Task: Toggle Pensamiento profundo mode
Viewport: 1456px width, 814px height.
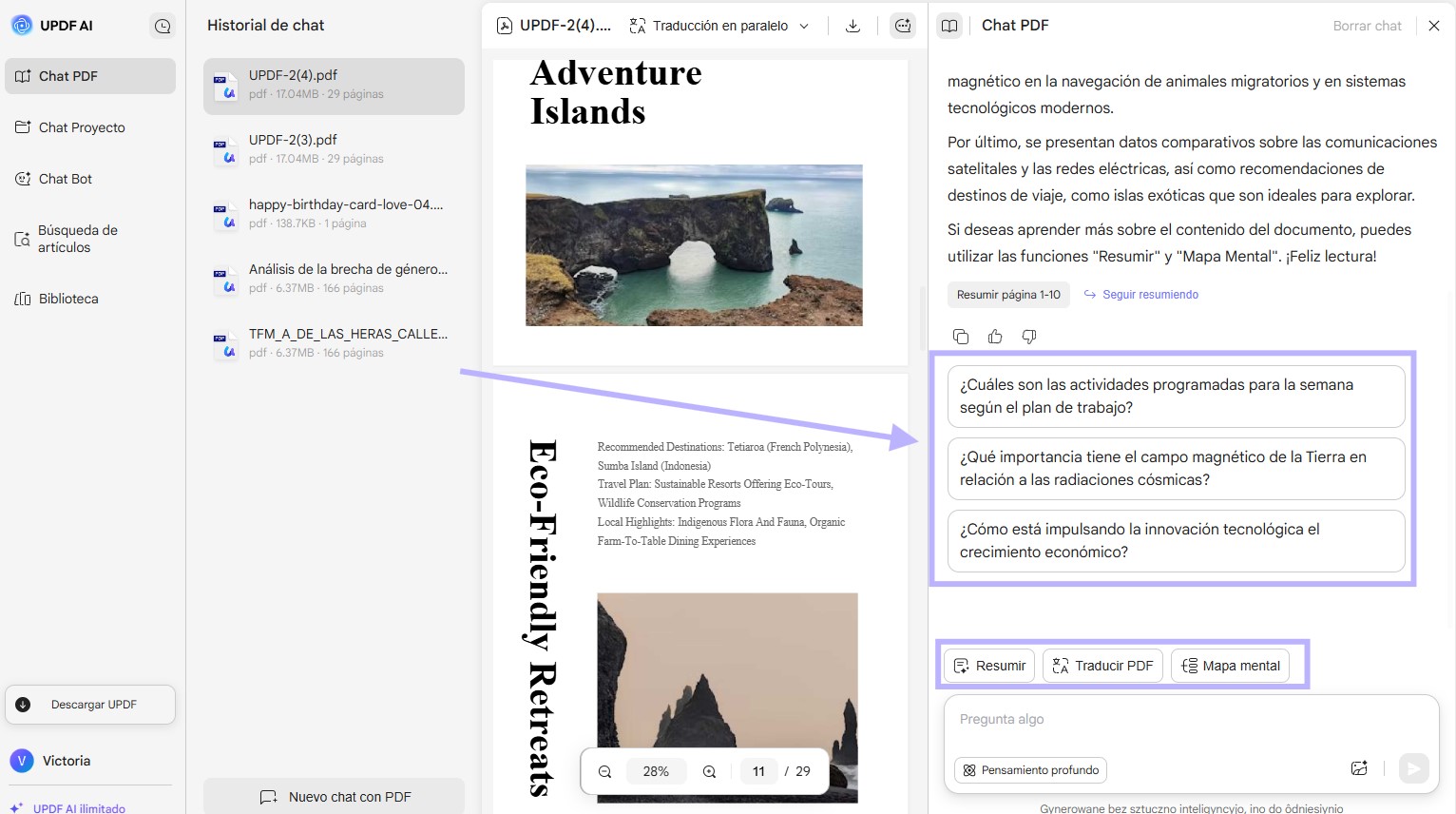Action: point(1030,770)
